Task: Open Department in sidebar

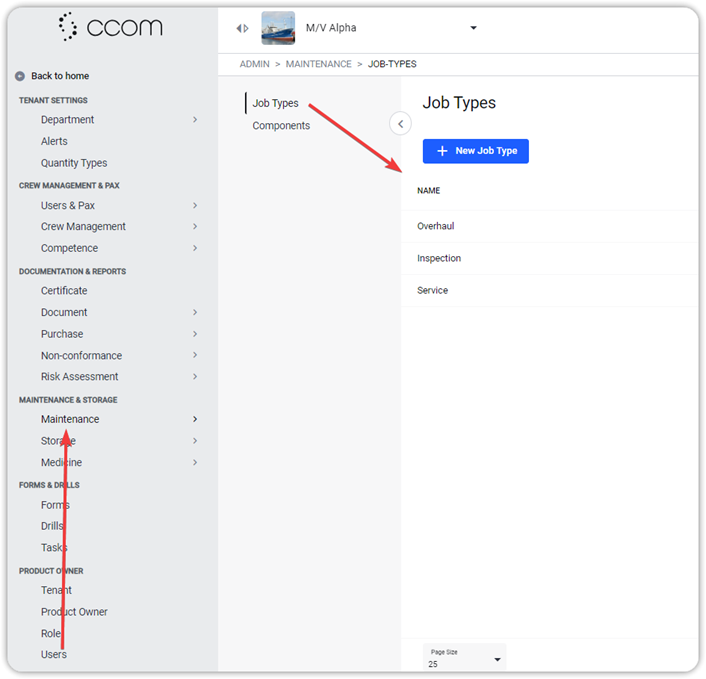Action: tap(68, 120)
